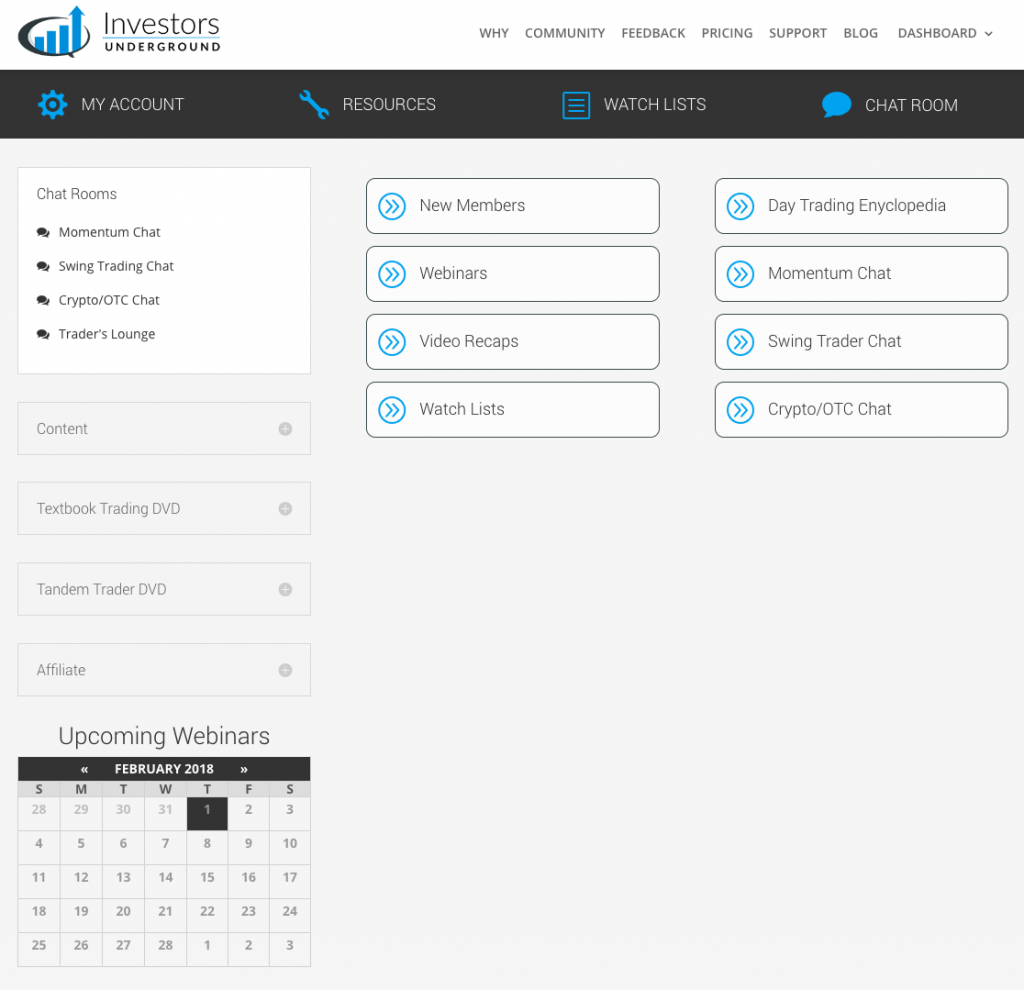Select the Community menu item

click(565, 33)
